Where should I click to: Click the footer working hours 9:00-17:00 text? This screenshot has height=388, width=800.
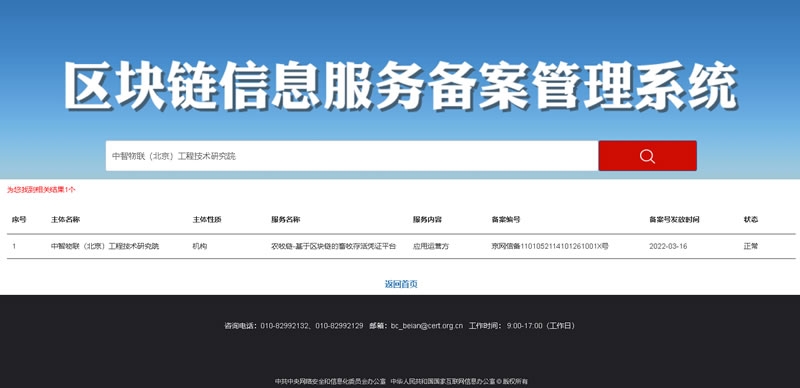[x=541, y=326]
